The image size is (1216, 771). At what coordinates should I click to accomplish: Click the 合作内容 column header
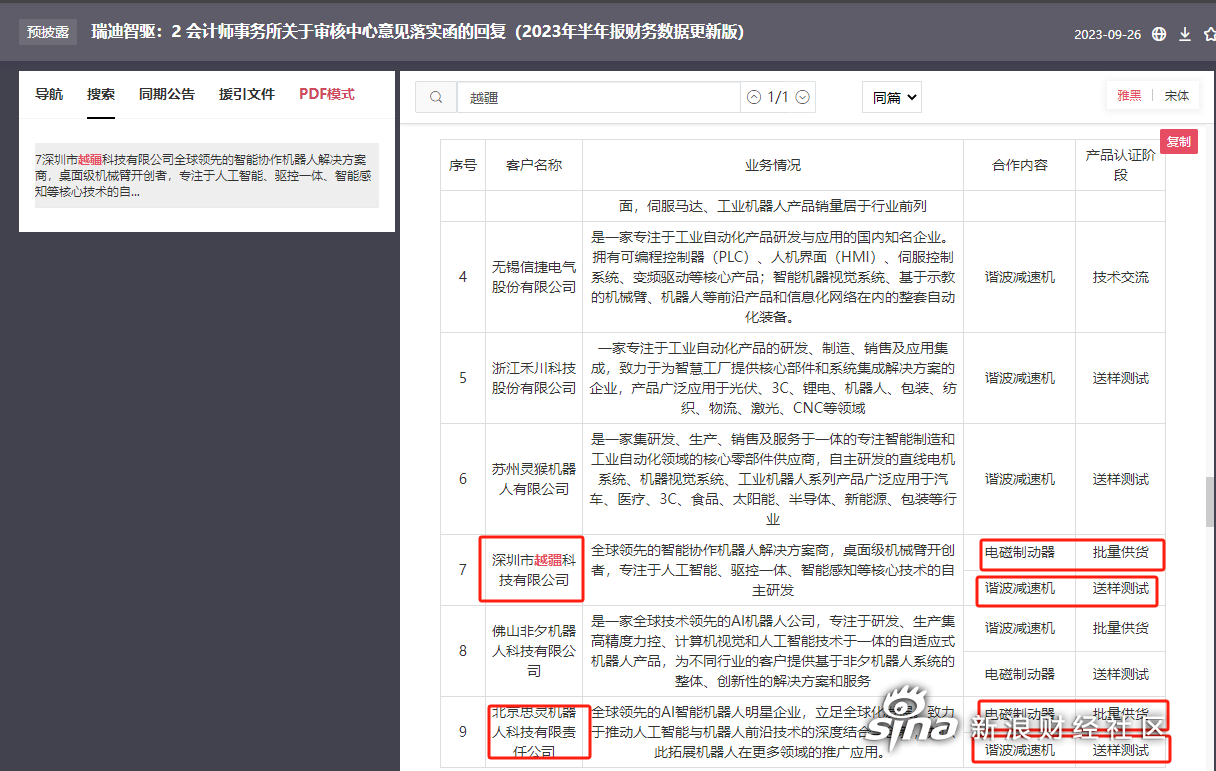[1020, 165]
